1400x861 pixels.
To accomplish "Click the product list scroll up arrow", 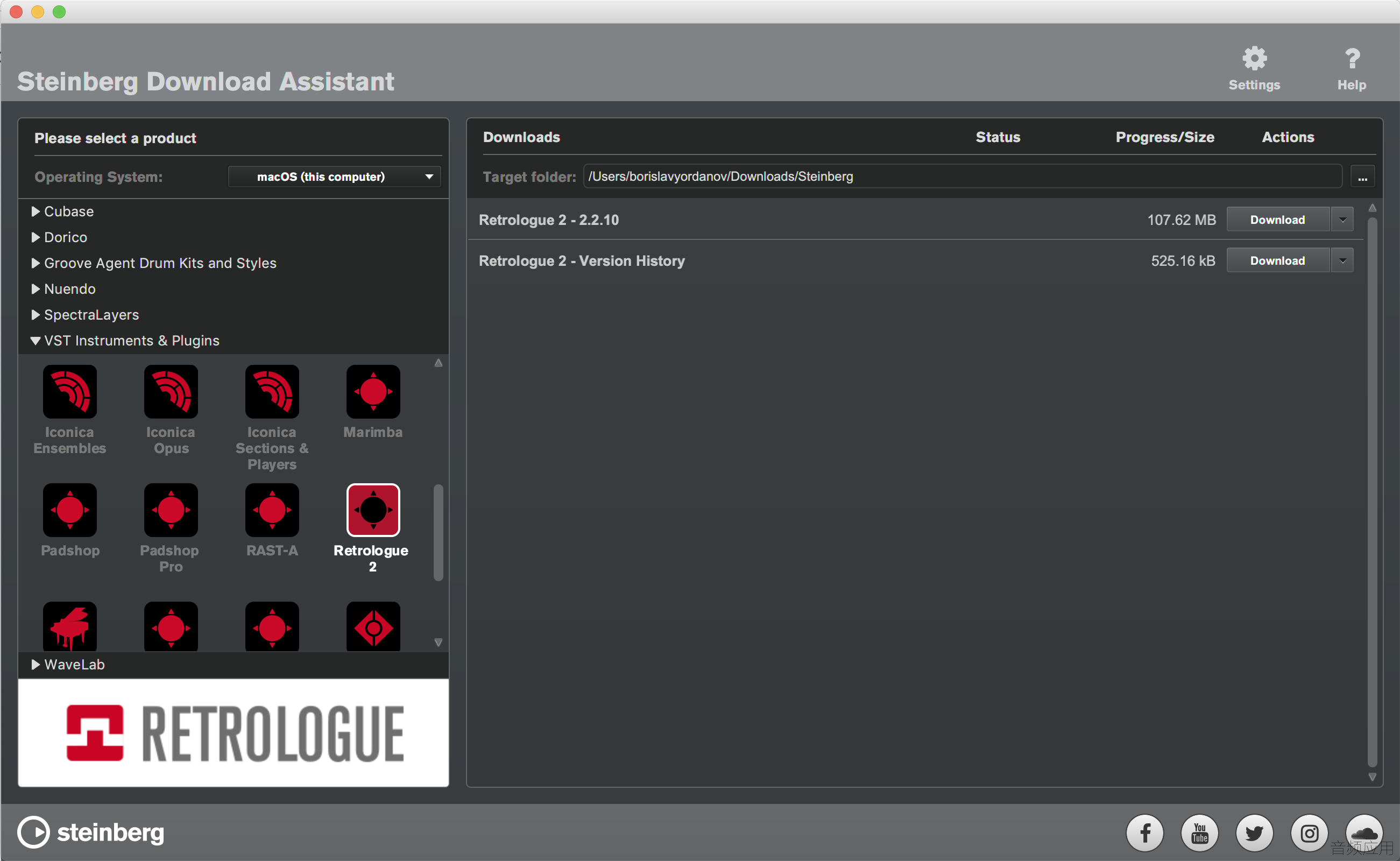I will pyautogui.click(x=439, y=363).
